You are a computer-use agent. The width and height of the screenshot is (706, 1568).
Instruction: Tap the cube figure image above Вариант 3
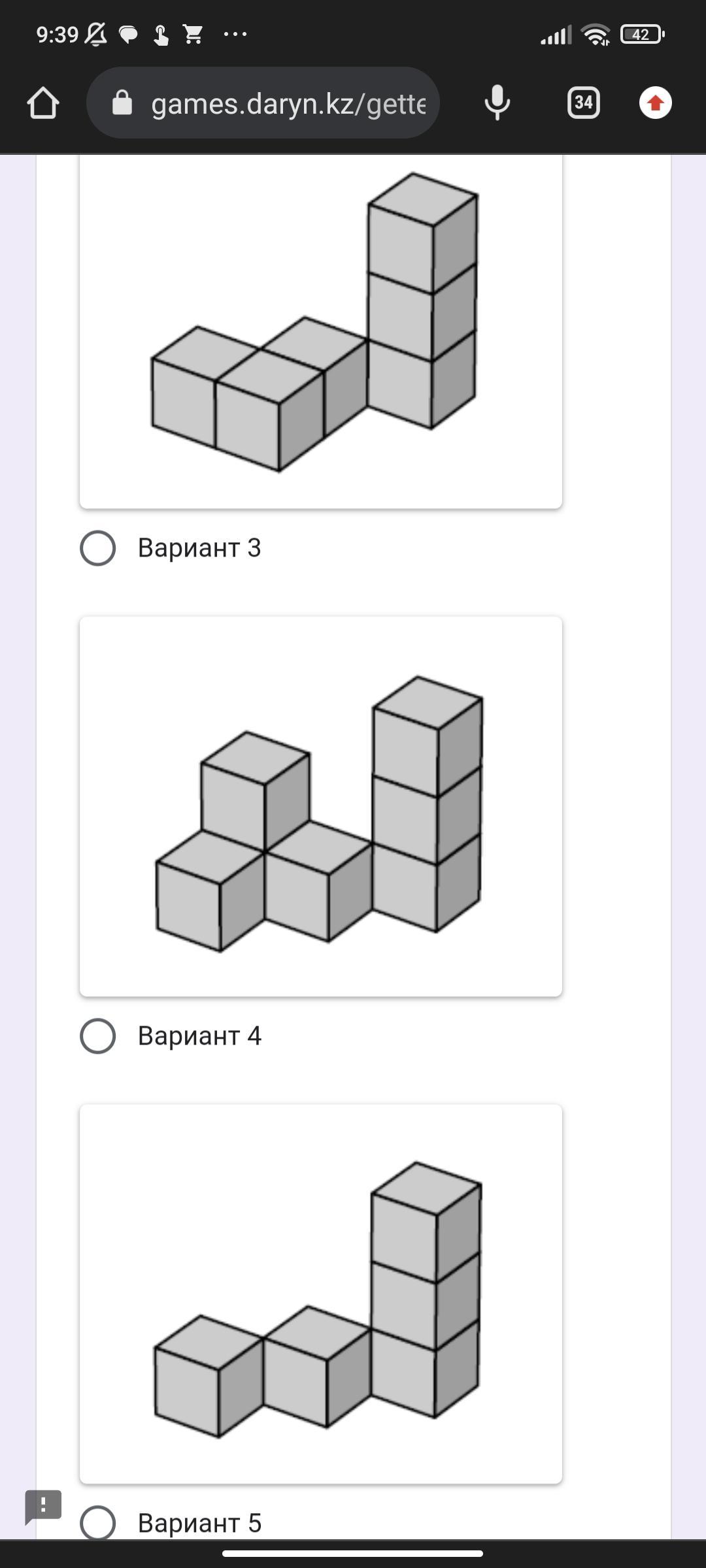[321, 331]
